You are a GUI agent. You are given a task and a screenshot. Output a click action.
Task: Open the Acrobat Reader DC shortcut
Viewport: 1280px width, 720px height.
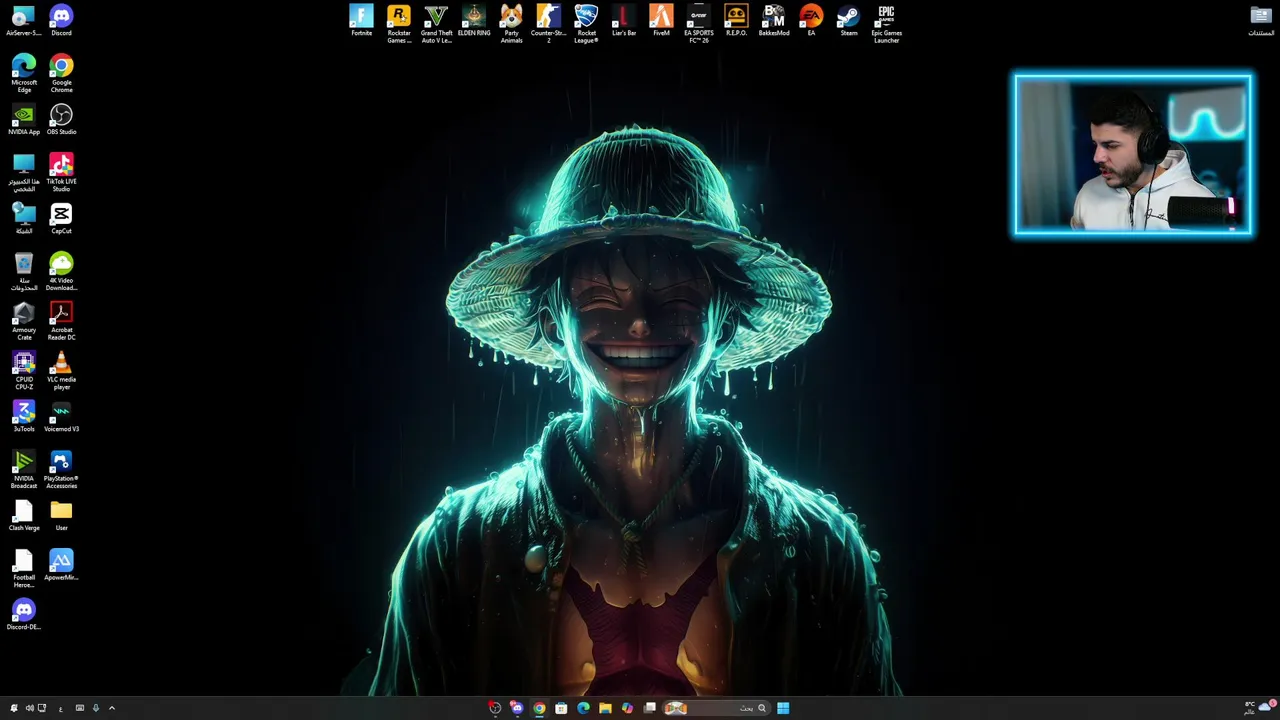tap(61, 322)
